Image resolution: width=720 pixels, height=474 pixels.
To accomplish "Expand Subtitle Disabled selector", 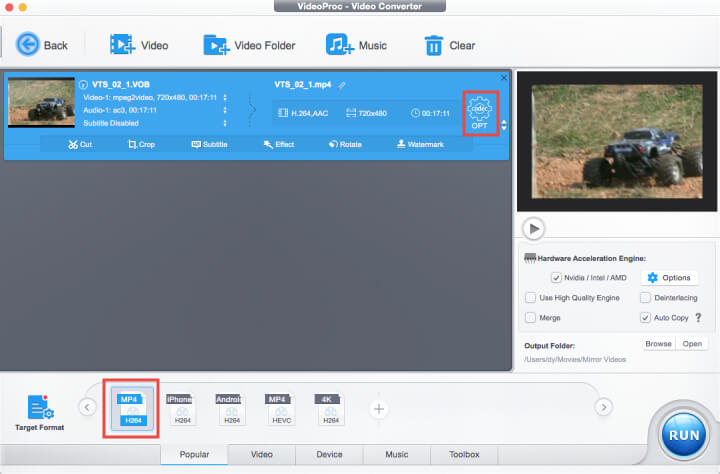I will point(225,123).
